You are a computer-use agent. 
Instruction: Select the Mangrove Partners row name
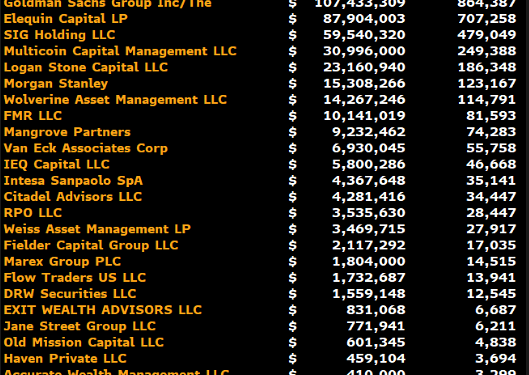(67, 132)
